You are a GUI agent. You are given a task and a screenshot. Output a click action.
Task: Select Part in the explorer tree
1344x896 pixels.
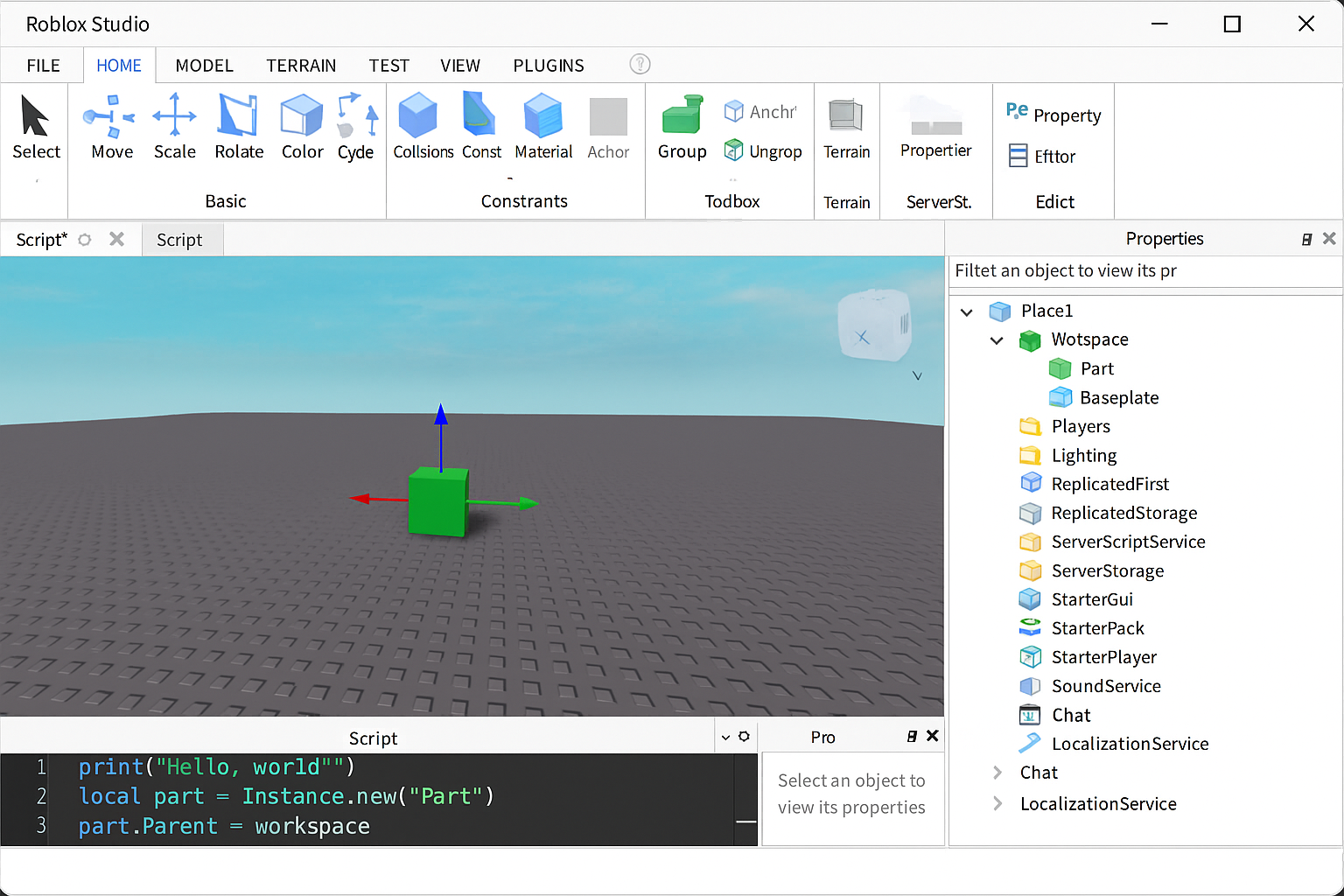(1081, 368)
